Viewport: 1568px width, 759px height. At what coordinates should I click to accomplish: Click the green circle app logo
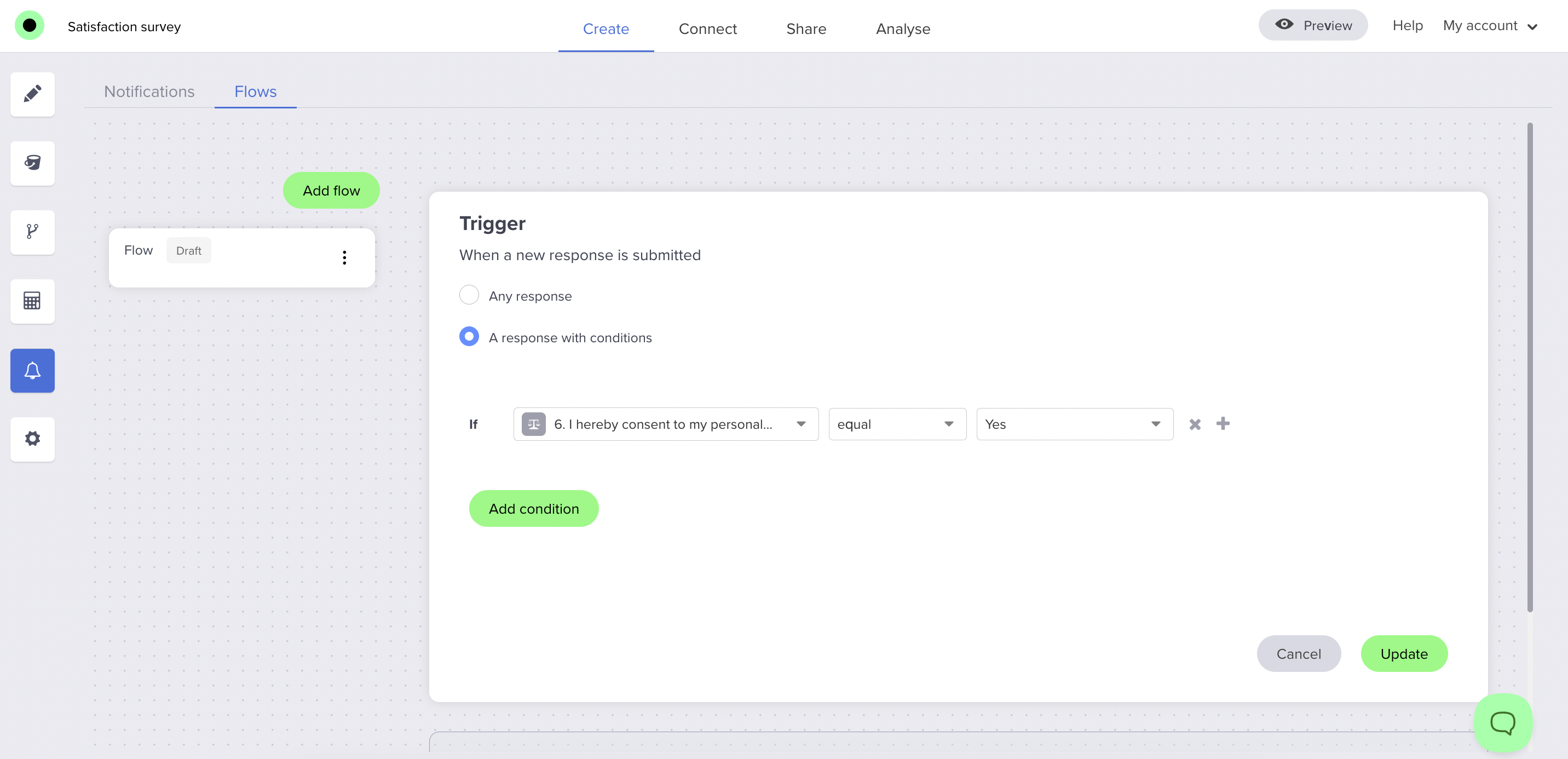tap(29, 26)
